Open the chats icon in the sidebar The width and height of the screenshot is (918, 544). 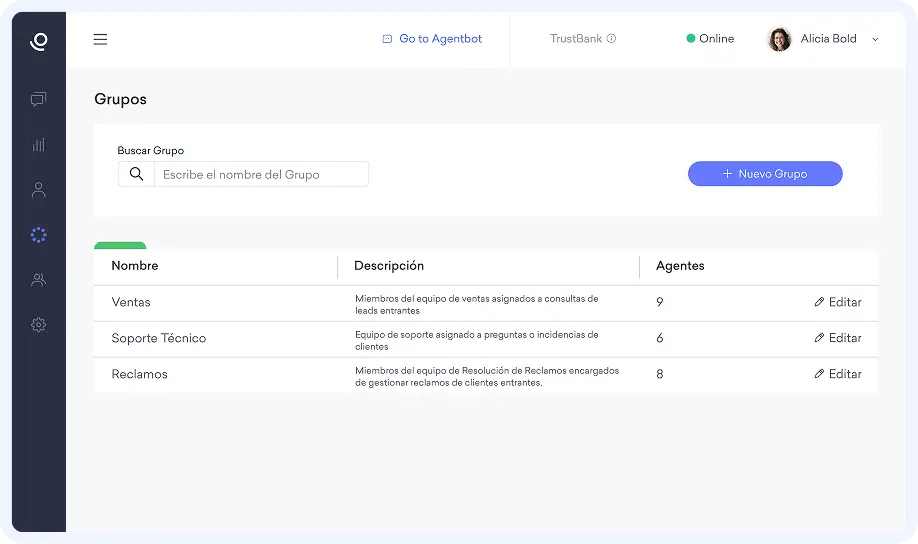coord(39,99)
